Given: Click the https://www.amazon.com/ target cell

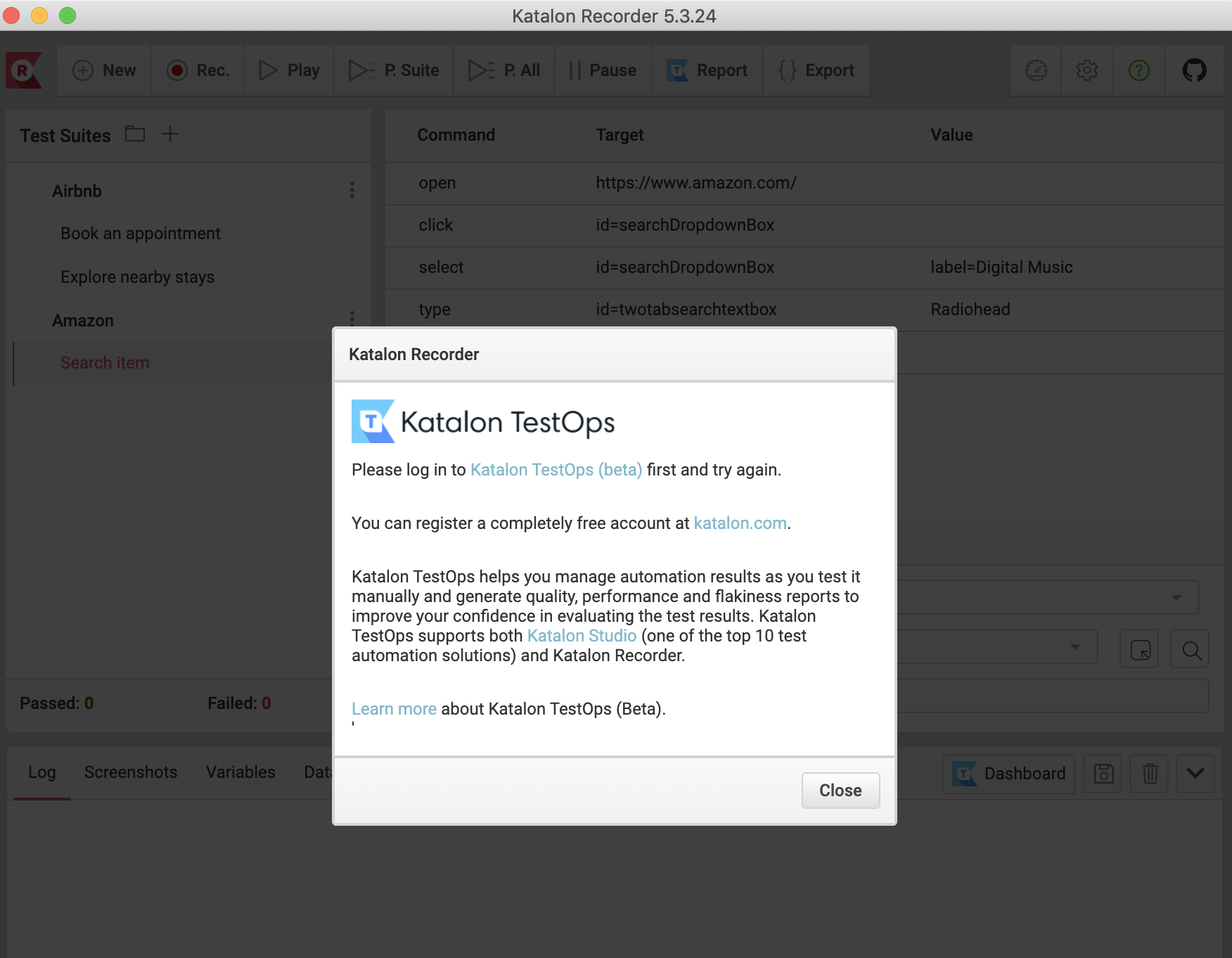Looking at the screenshot, I should coord(696,183).
